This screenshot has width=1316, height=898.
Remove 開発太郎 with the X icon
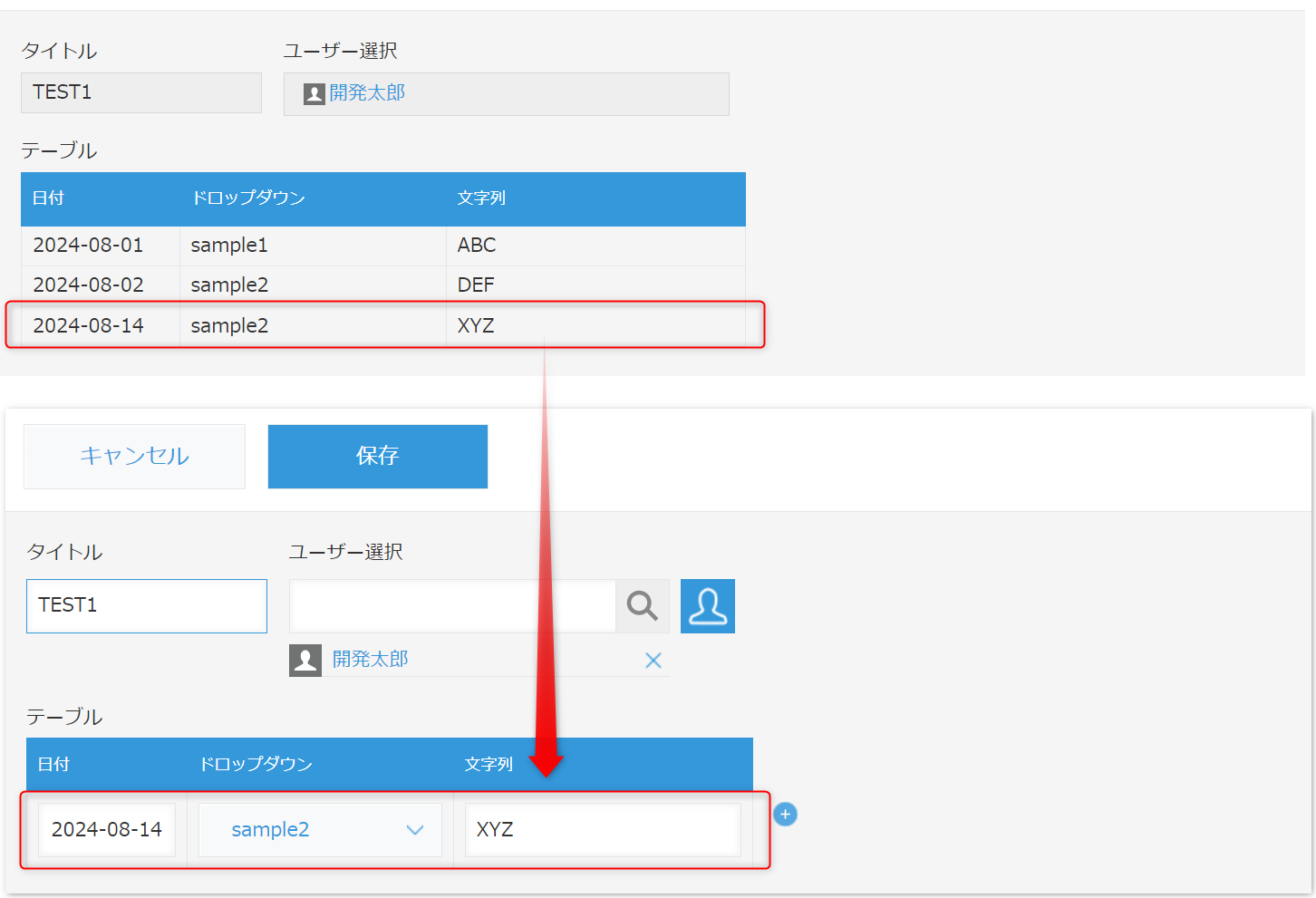pos(653,661)
